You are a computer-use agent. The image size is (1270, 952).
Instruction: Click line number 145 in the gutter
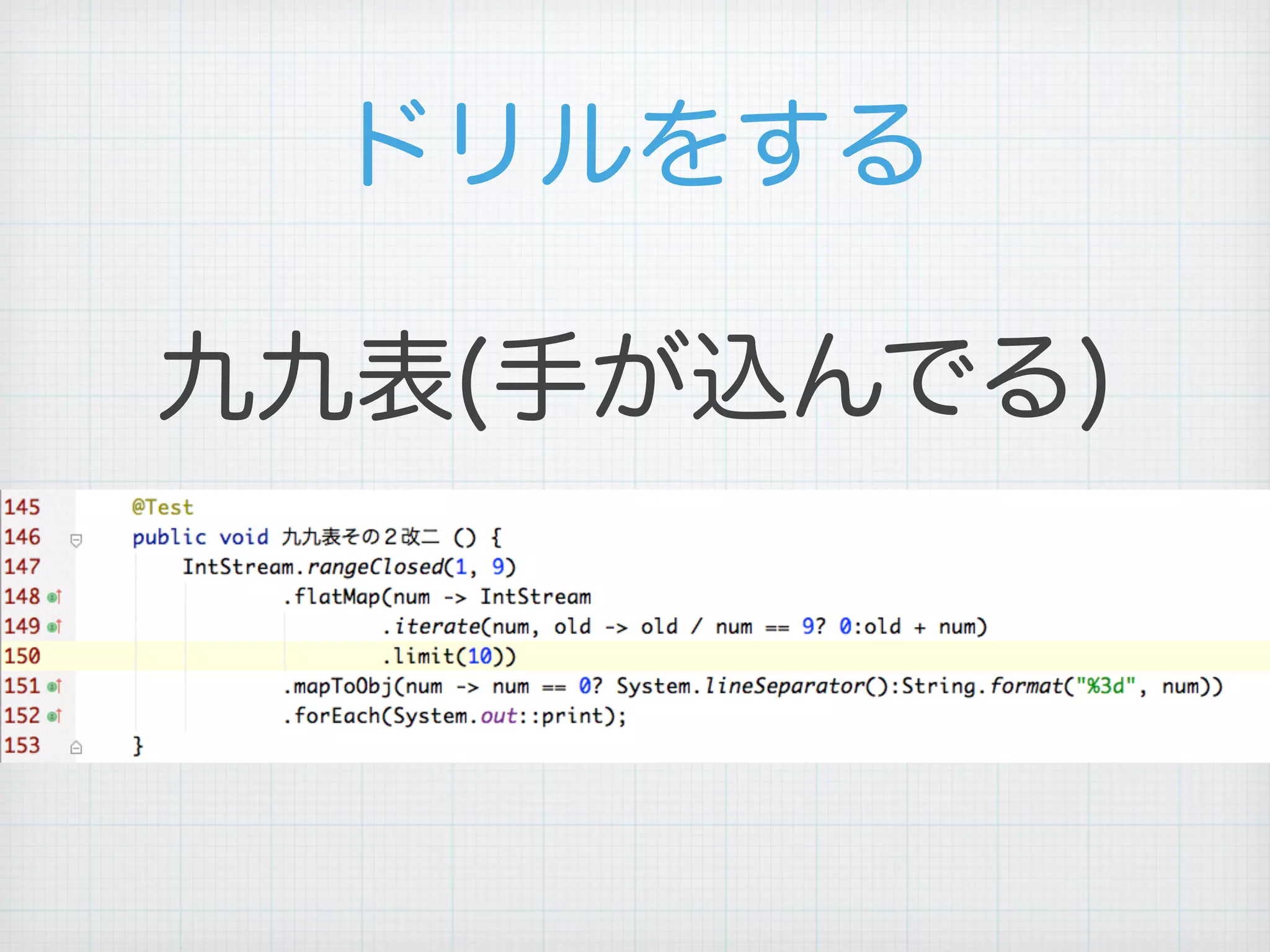coord(22,507)
